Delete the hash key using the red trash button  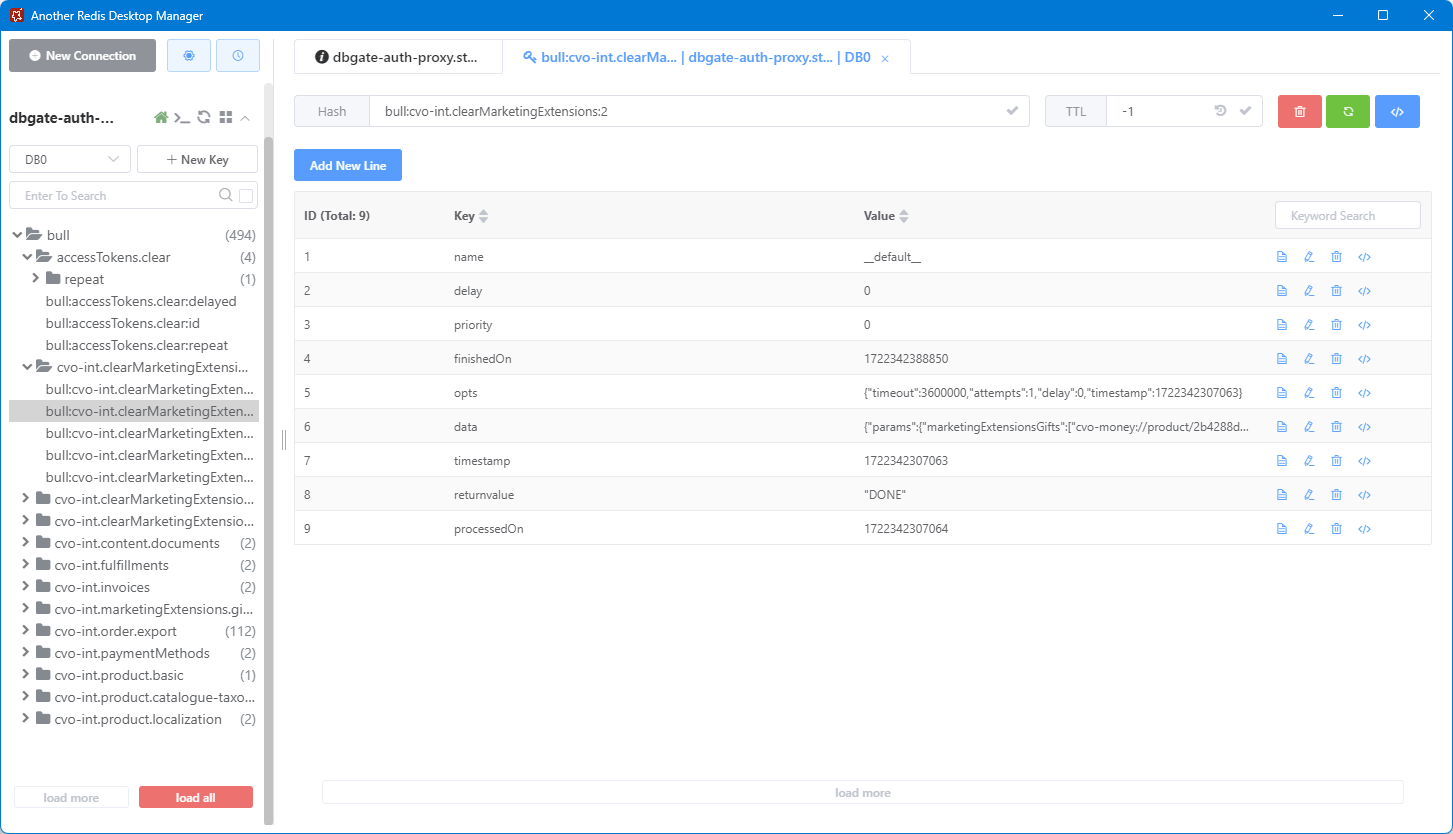[x=1299, y=111]
